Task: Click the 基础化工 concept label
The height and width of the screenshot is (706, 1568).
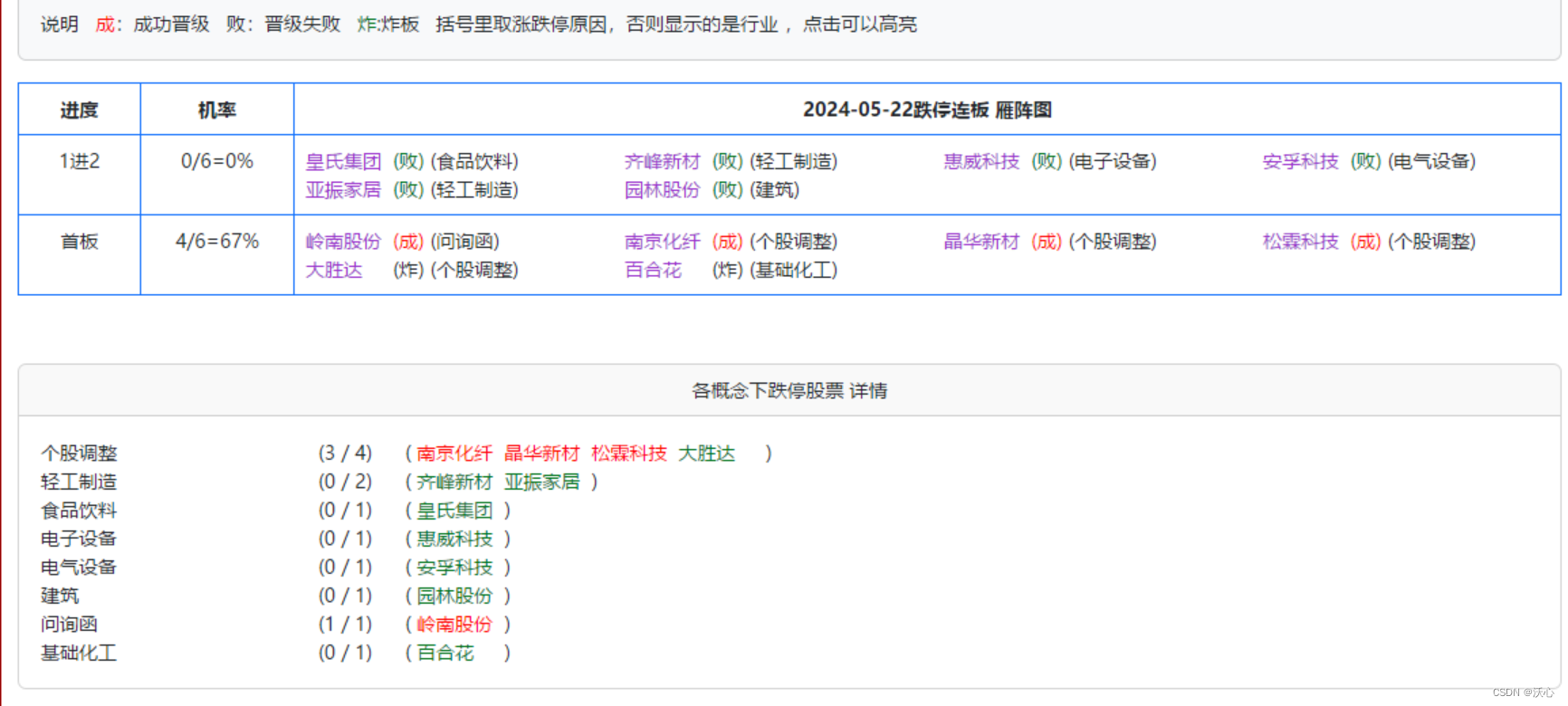Action: [x=79, y=654]
